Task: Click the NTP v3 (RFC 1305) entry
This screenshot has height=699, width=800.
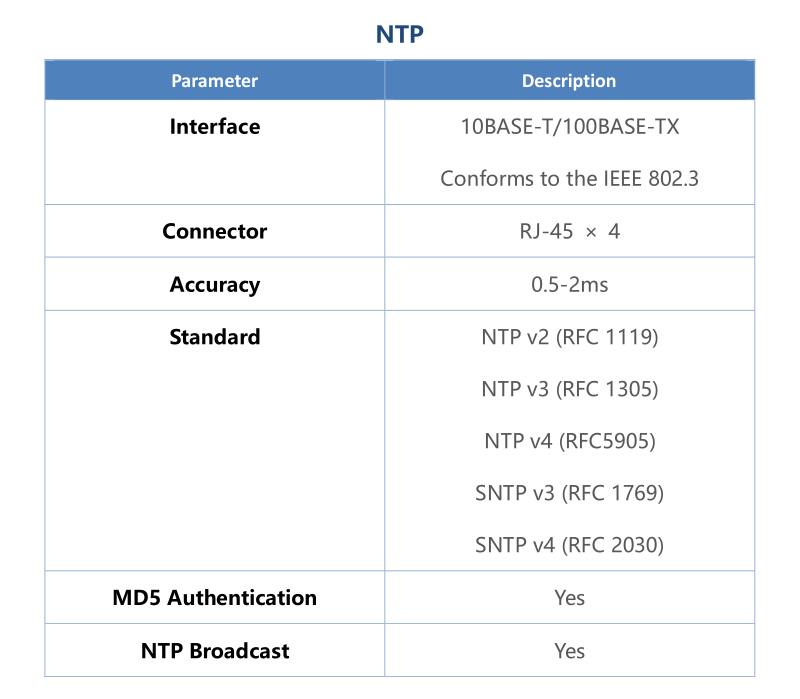Action: click(569, 389)
